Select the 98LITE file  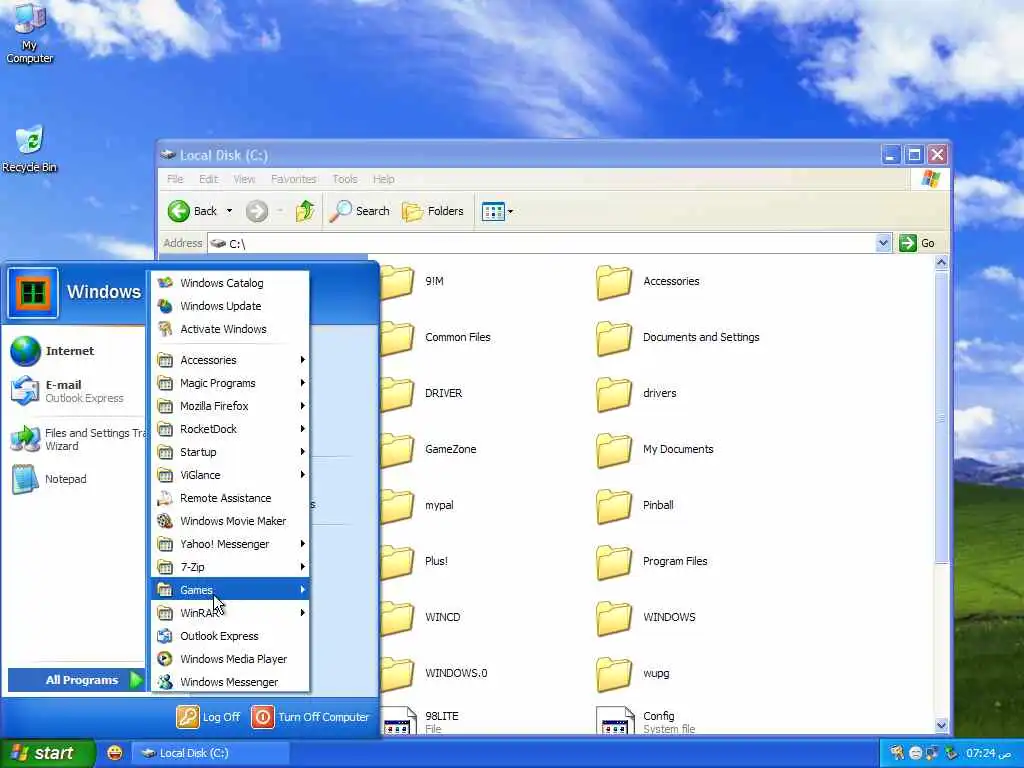tap(421, 720)
